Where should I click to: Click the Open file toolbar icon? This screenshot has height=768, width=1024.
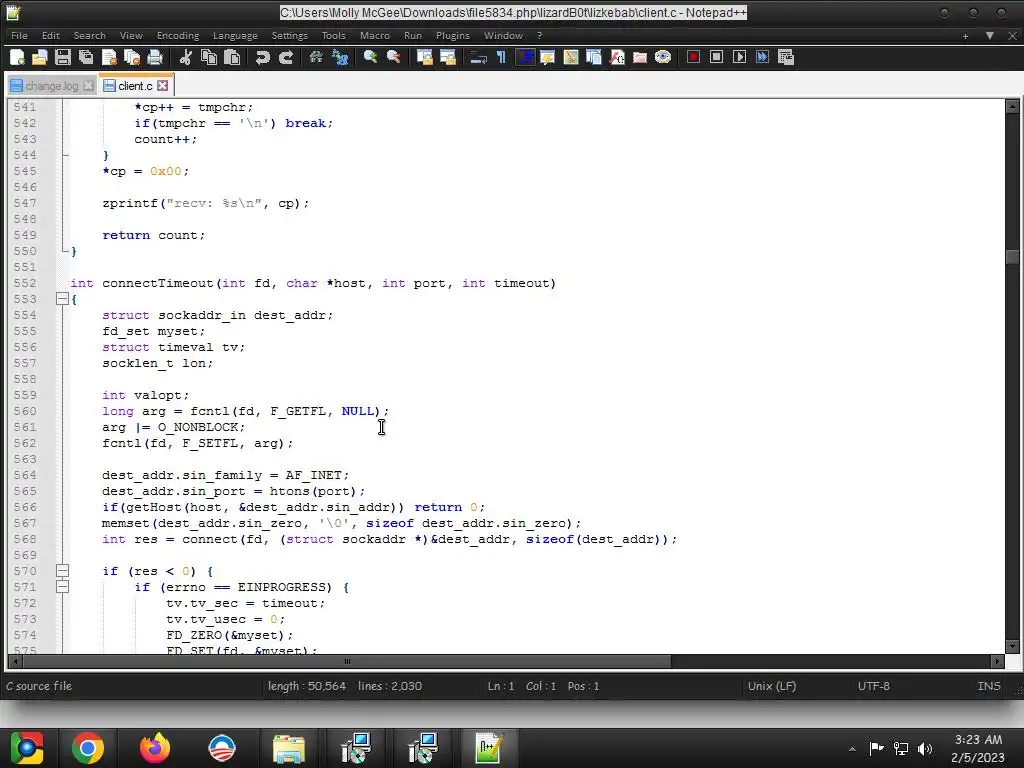coord(40,57)
